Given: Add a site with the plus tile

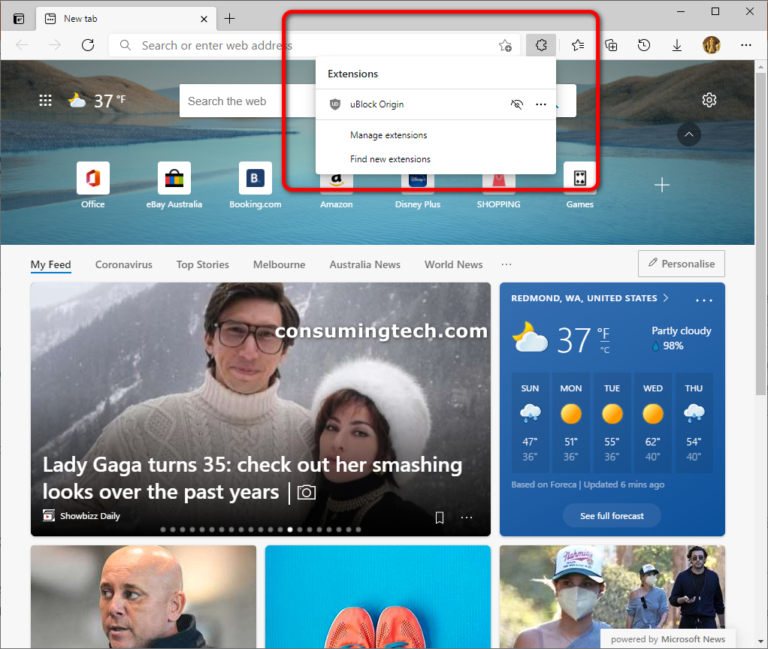Looking at the screenshot, I should (661, 185).
